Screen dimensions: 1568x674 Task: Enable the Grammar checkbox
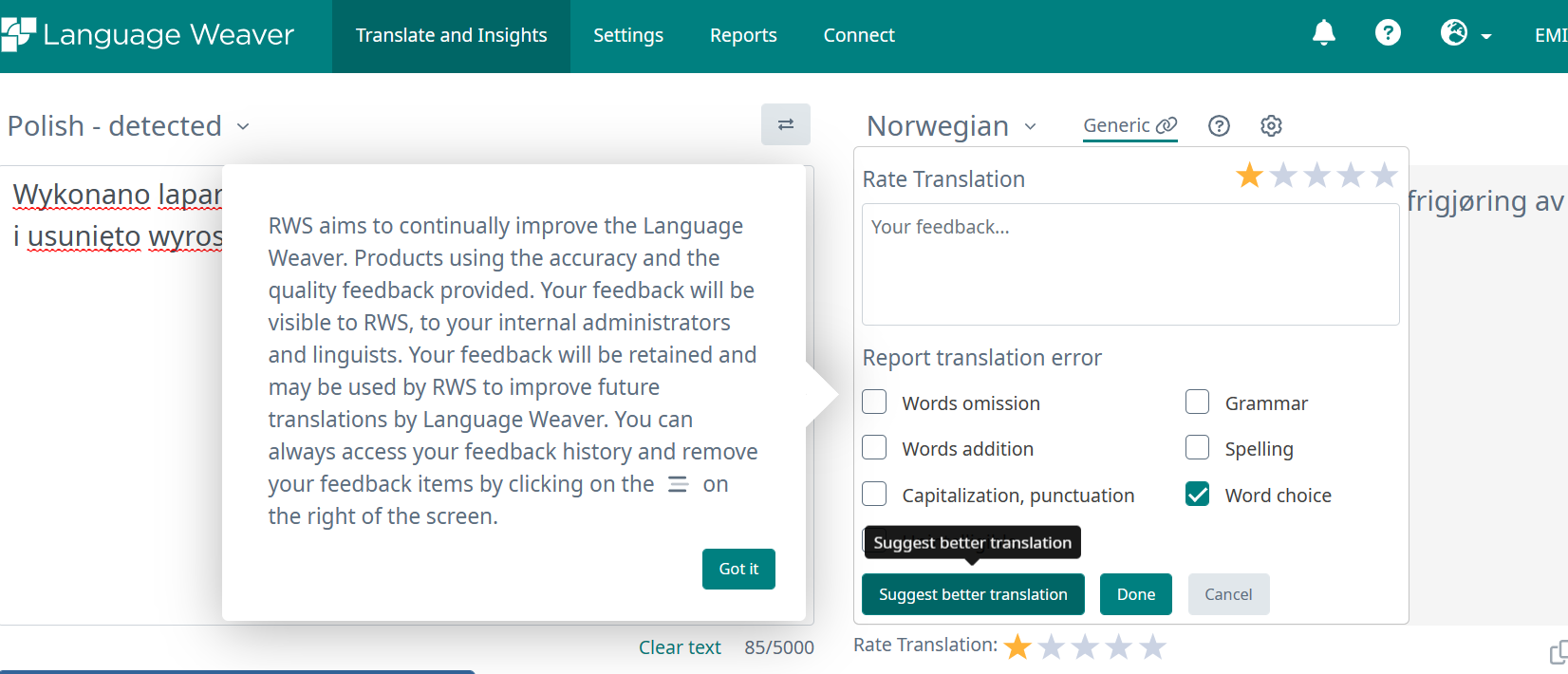coord(1198,402)
